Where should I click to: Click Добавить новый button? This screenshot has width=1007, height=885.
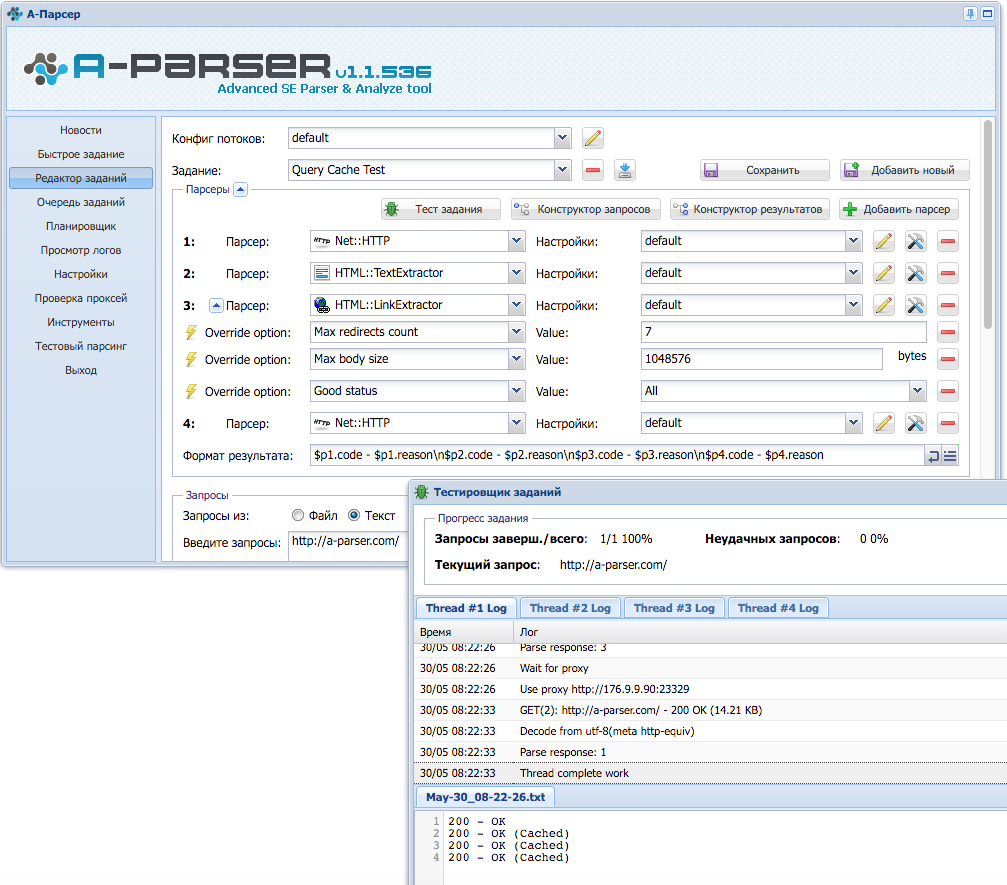tap(904, 170)
